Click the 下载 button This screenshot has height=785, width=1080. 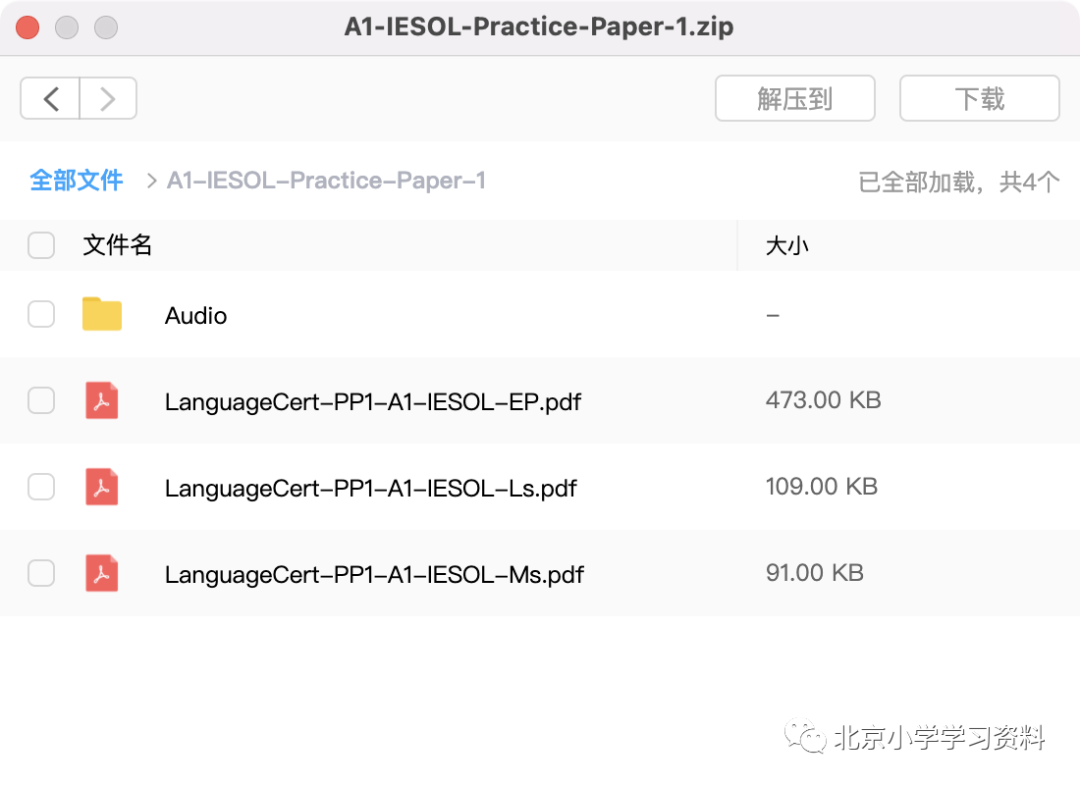coord(979,98)
